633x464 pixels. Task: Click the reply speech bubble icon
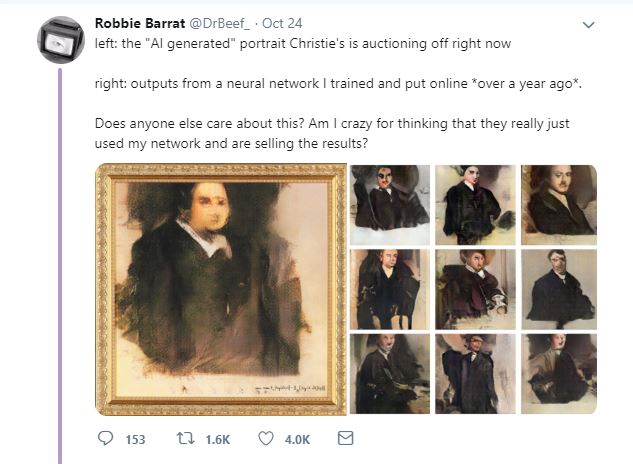point(107,438)
